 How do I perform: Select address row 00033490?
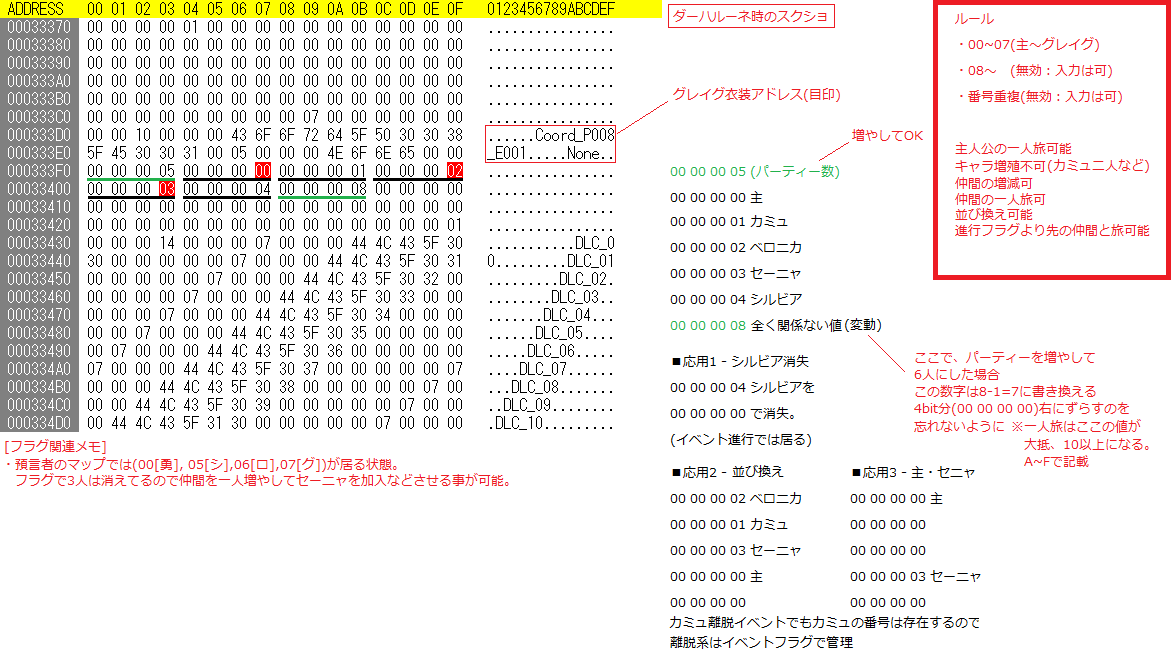pos(39,350)
